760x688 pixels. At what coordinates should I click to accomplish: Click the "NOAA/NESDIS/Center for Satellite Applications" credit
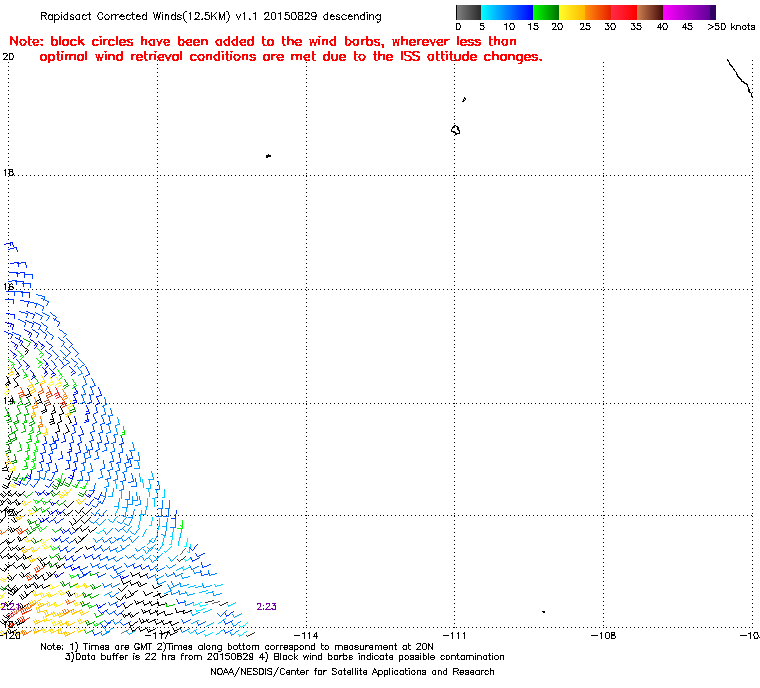[352, 672]
